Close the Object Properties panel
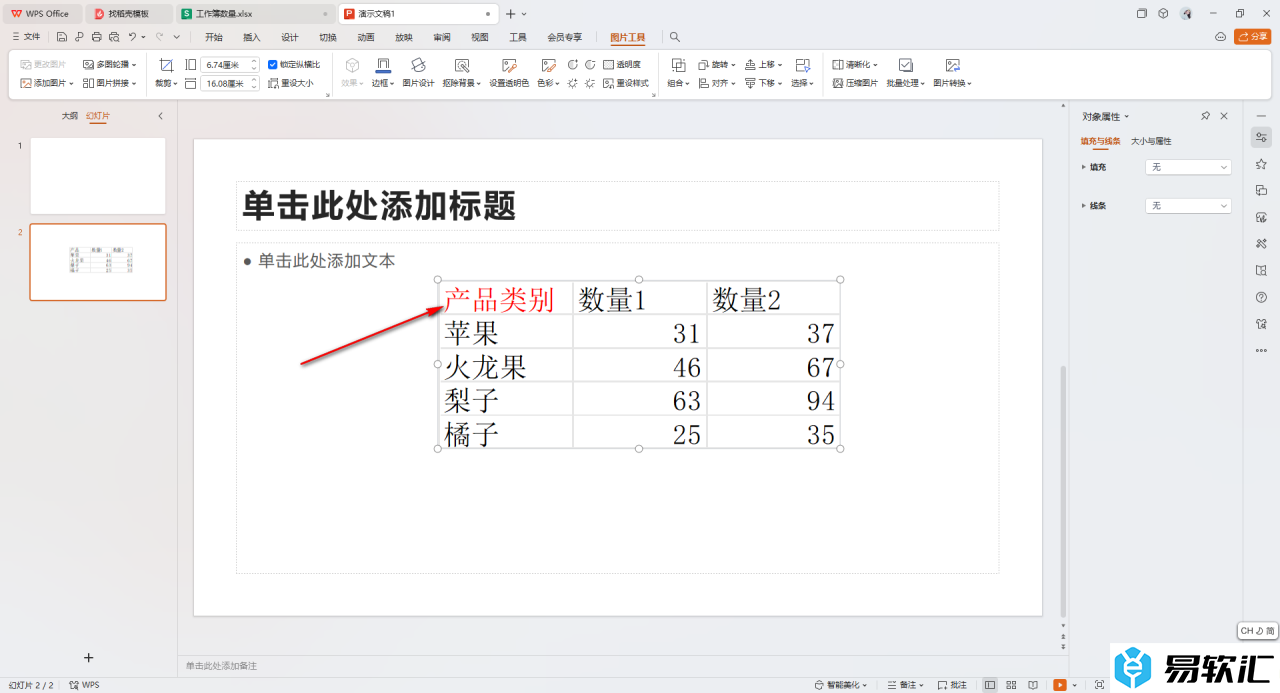 1224,116
